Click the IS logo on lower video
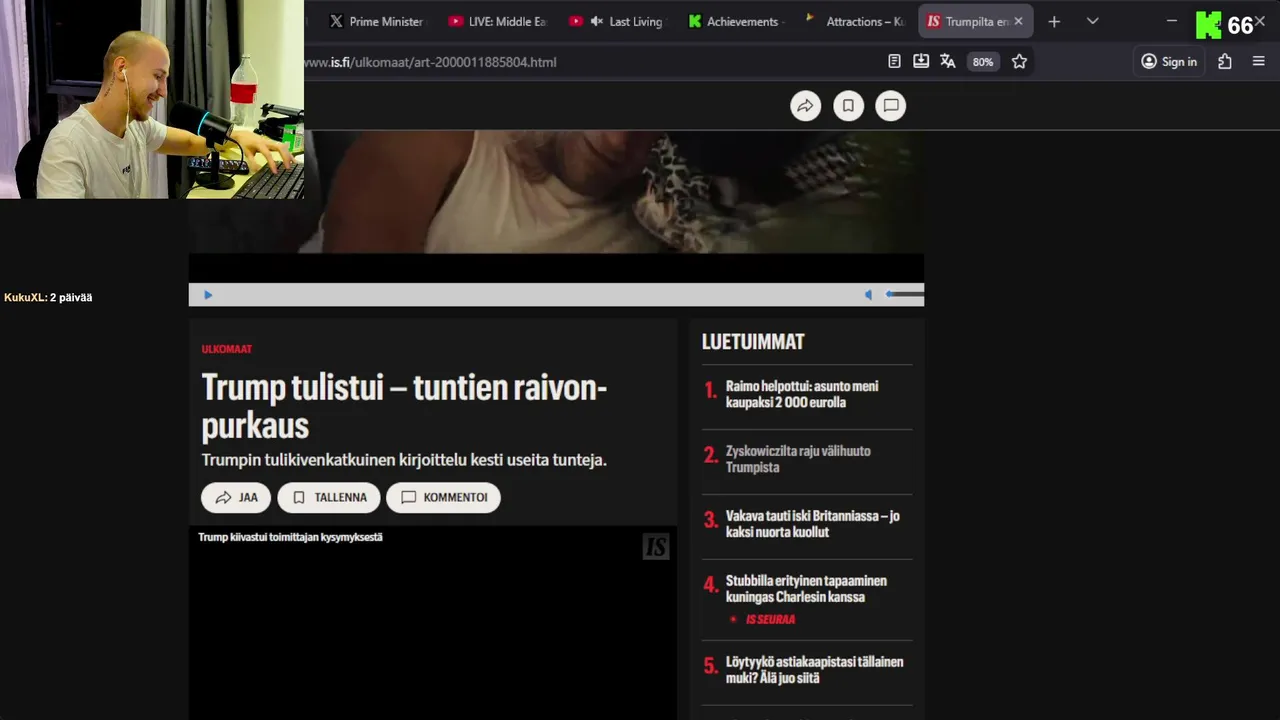 (x=655, y=546)
